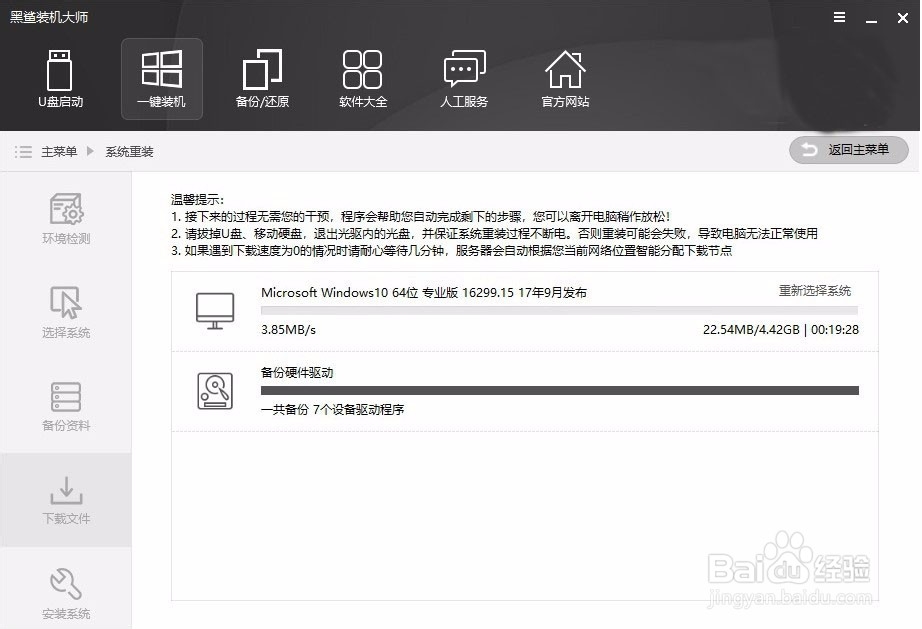The height and width of the screenshot is (629, 922).
Task: Click the 主菜单 breadcrumb
Action: click(59, 152)
